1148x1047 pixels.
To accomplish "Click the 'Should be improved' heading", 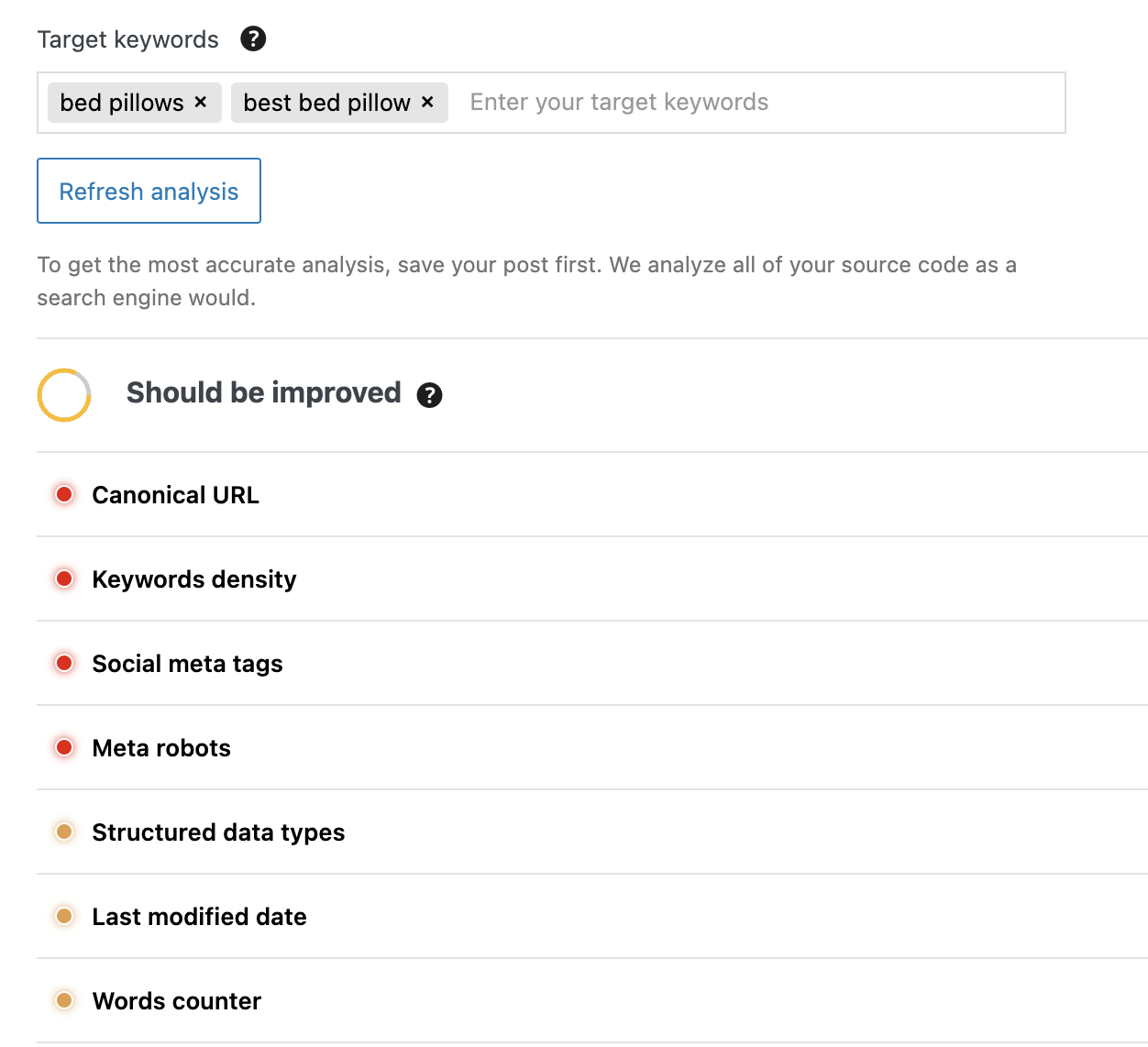I will click(264, 393).
